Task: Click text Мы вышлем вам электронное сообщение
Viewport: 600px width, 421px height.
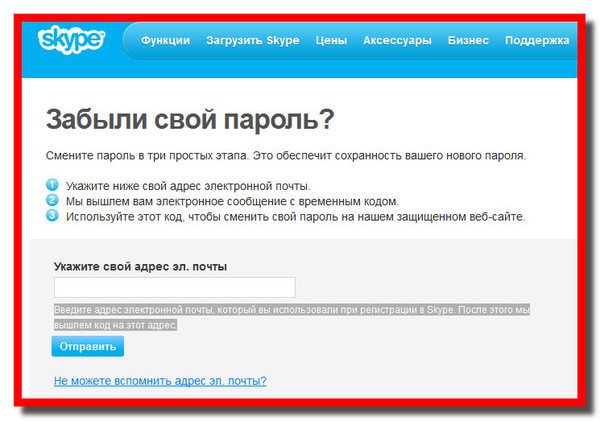Action: click(176, 201)
